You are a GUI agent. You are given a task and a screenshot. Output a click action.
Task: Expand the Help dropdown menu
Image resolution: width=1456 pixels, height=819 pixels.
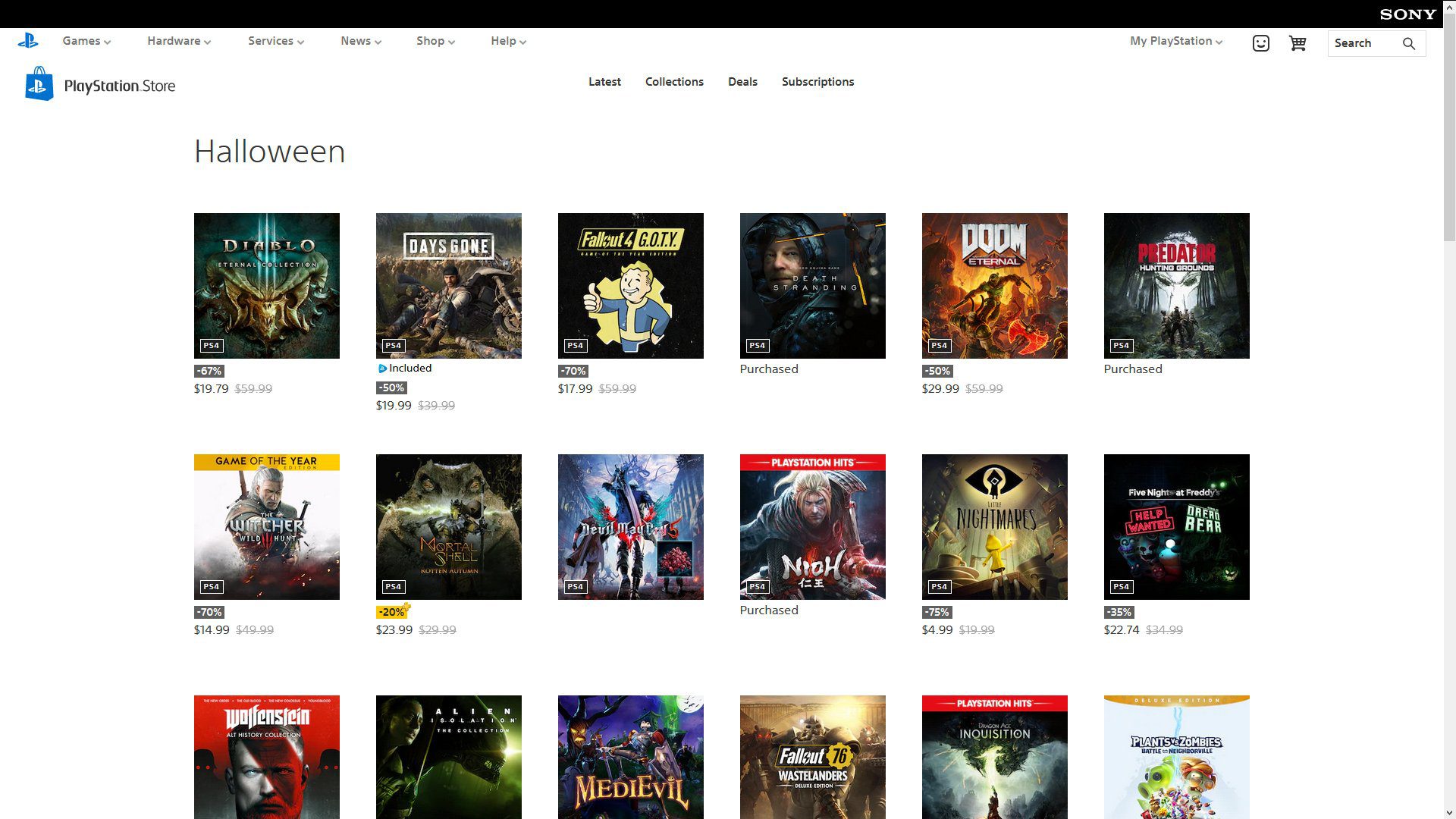pyautogui.click(x=508, y=41)
